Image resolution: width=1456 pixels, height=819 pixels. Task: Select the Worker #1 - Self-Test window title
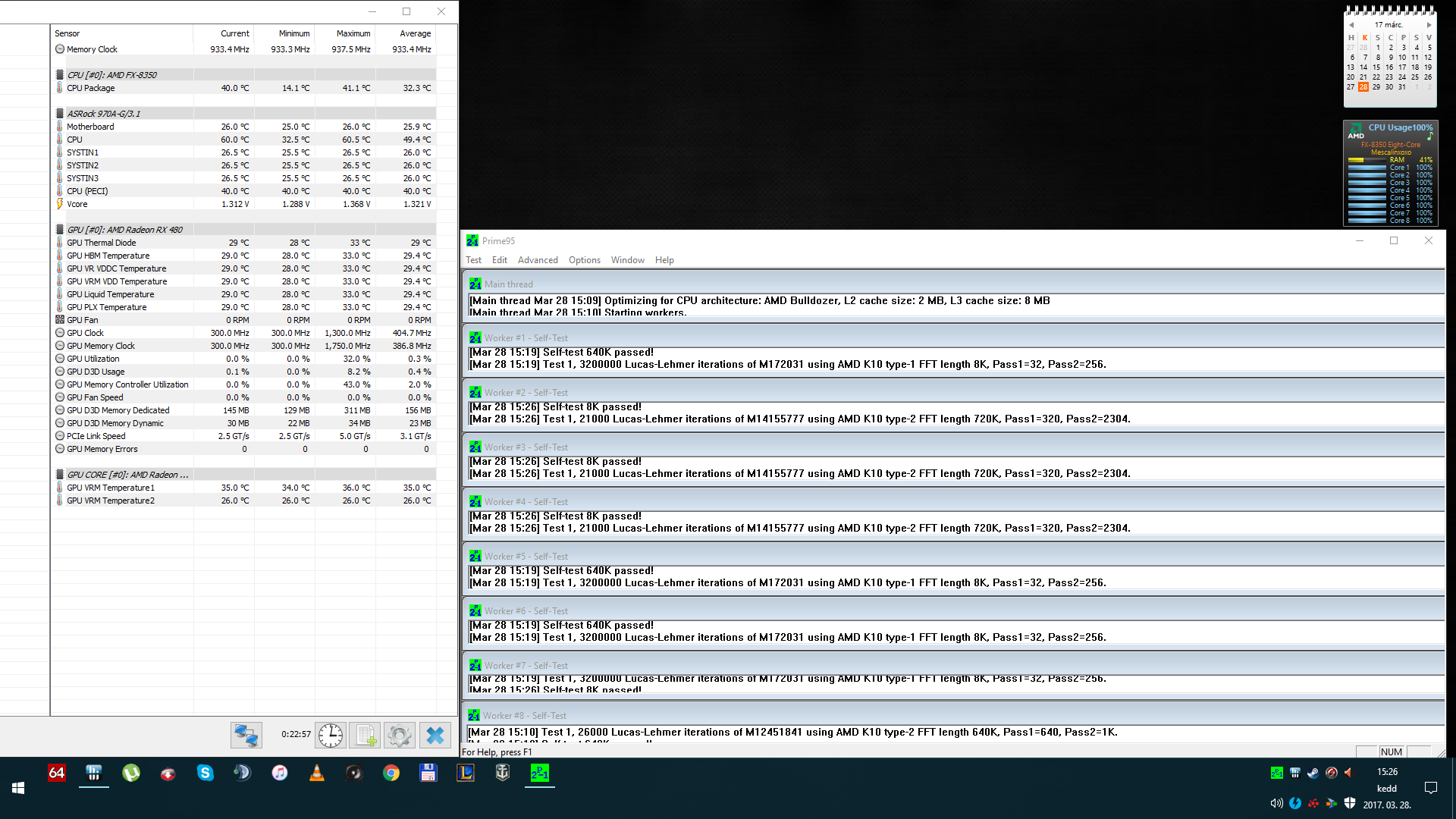pyautogui.click(x=526, y=338)
